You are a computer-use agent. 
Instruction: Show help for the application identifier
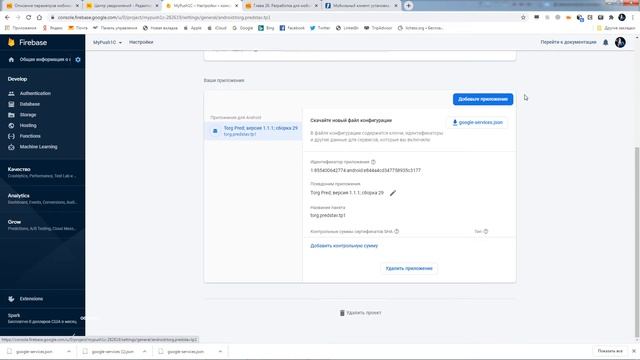click(x=373, y=162)
